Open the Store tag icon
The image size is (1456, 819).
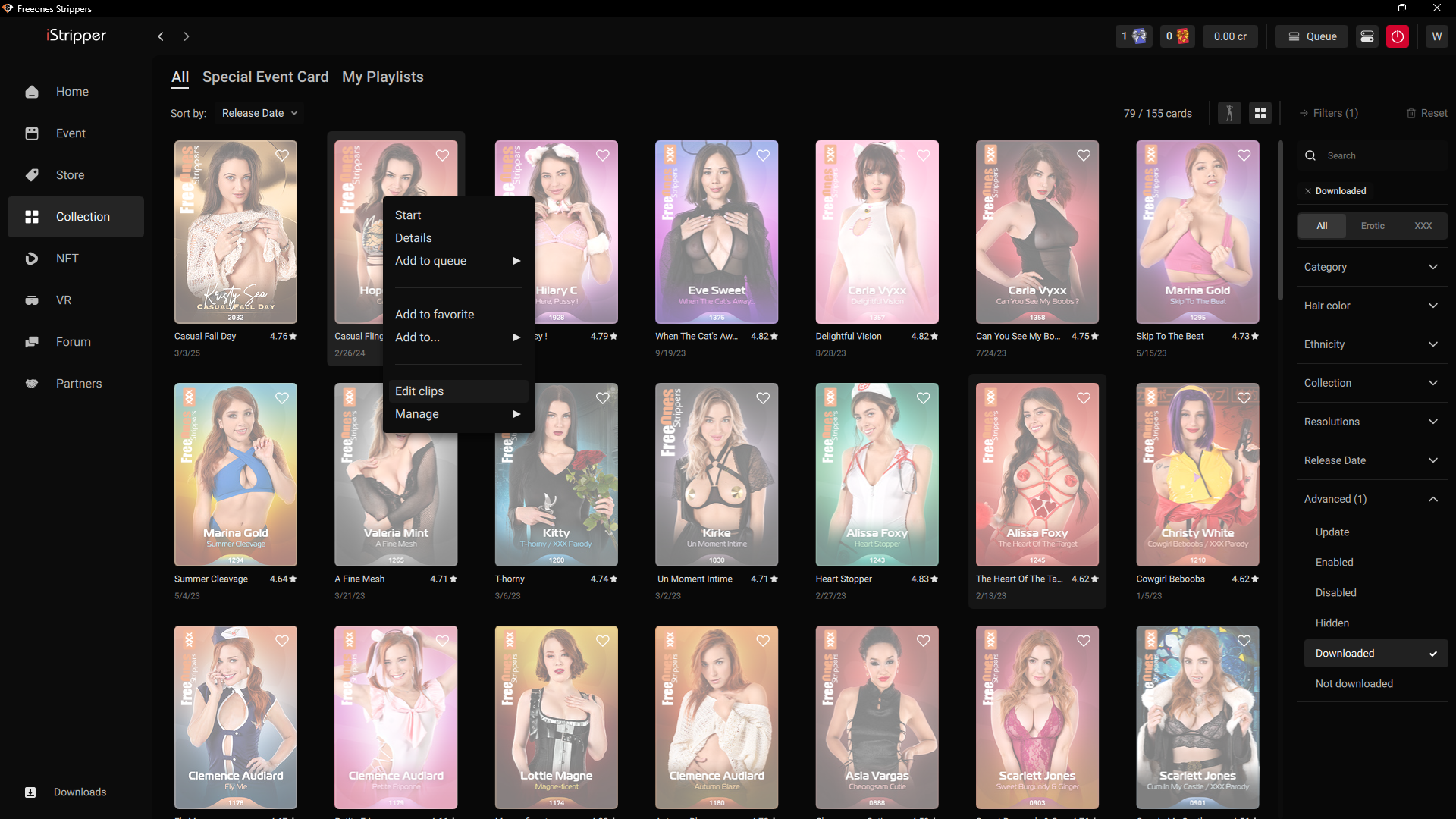(32, 175)
